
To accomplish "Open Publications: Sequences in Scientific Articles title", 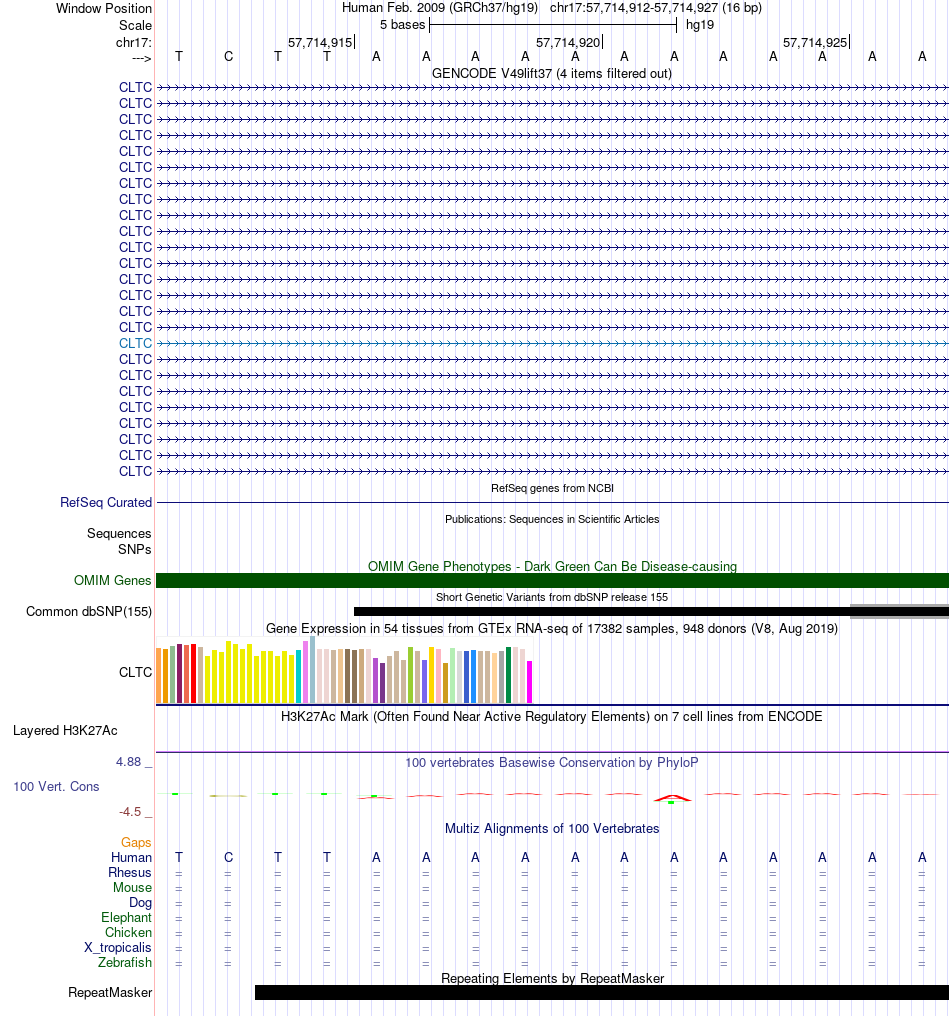I will coord(552,519).
